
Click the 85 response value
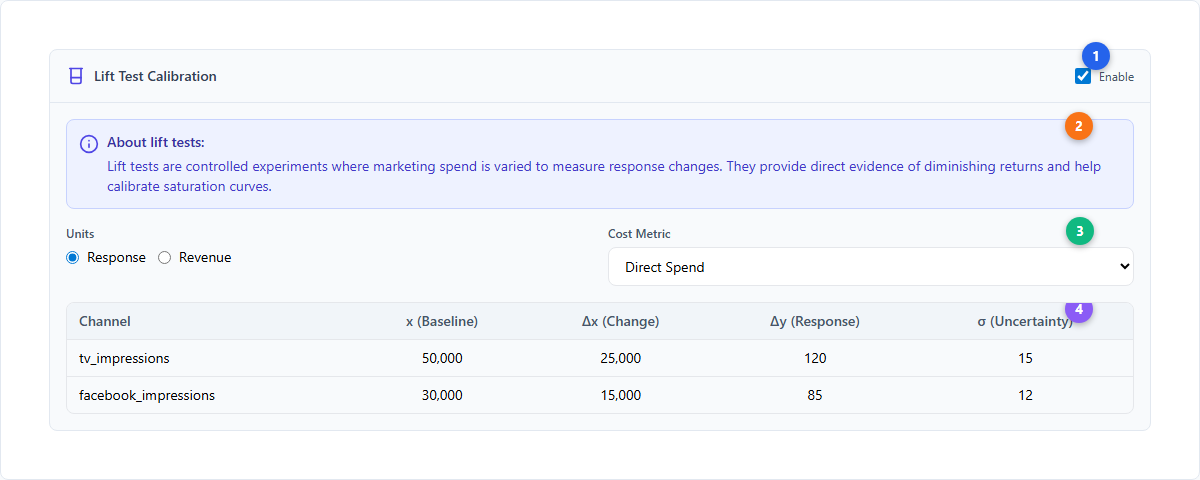tap(815, 395)
